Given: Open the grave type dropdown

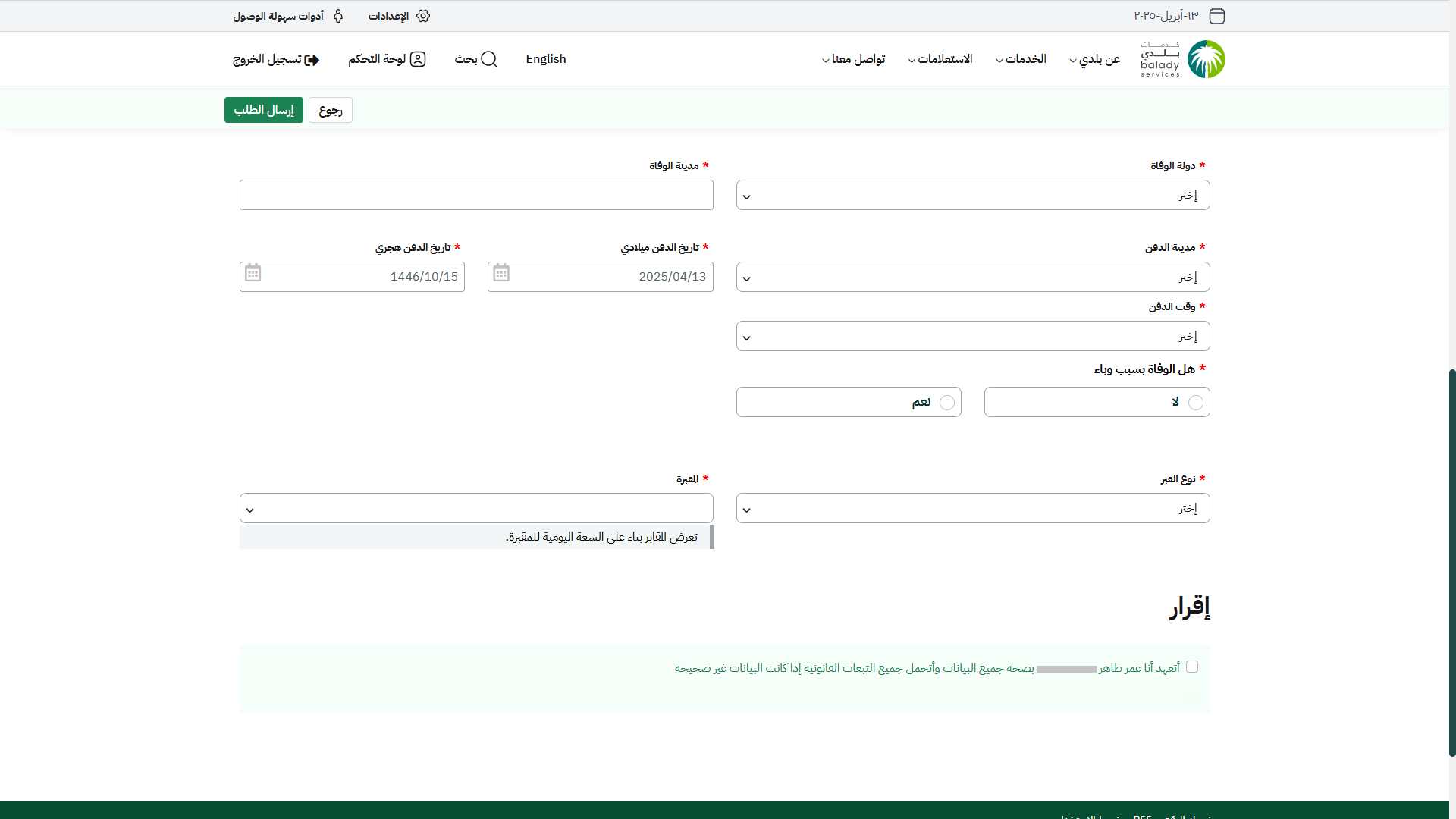Looking at the screenshot, I should click(x=973, y=509).
